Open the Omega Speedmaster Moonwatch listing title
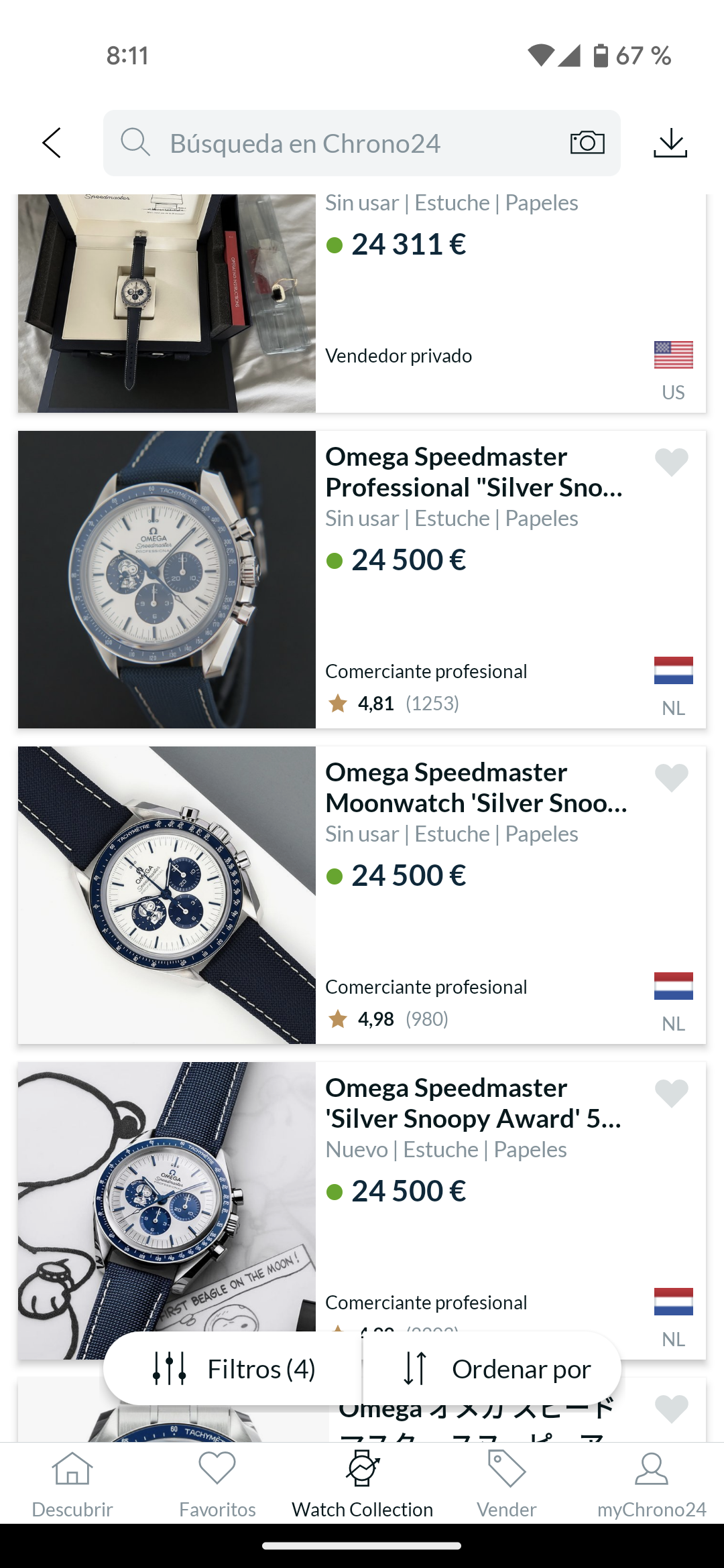 (x=476, y=787)
